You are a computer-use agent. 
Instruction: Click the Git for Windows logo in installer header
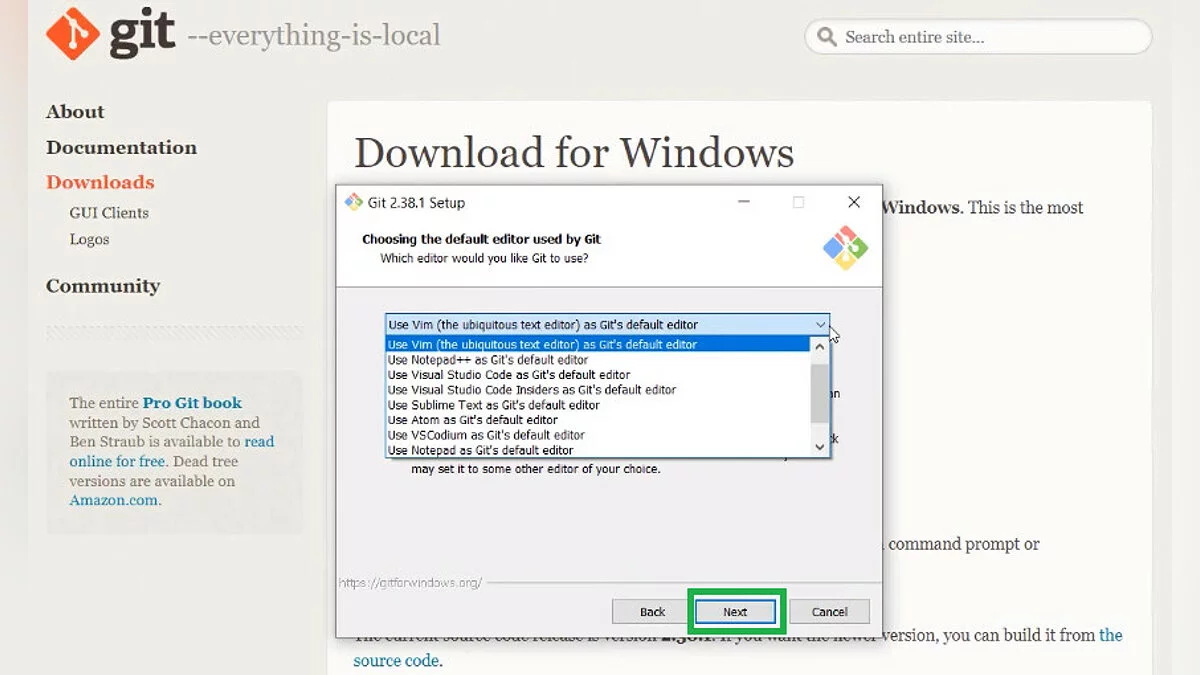pyautogui.click(x=845, y=247)
